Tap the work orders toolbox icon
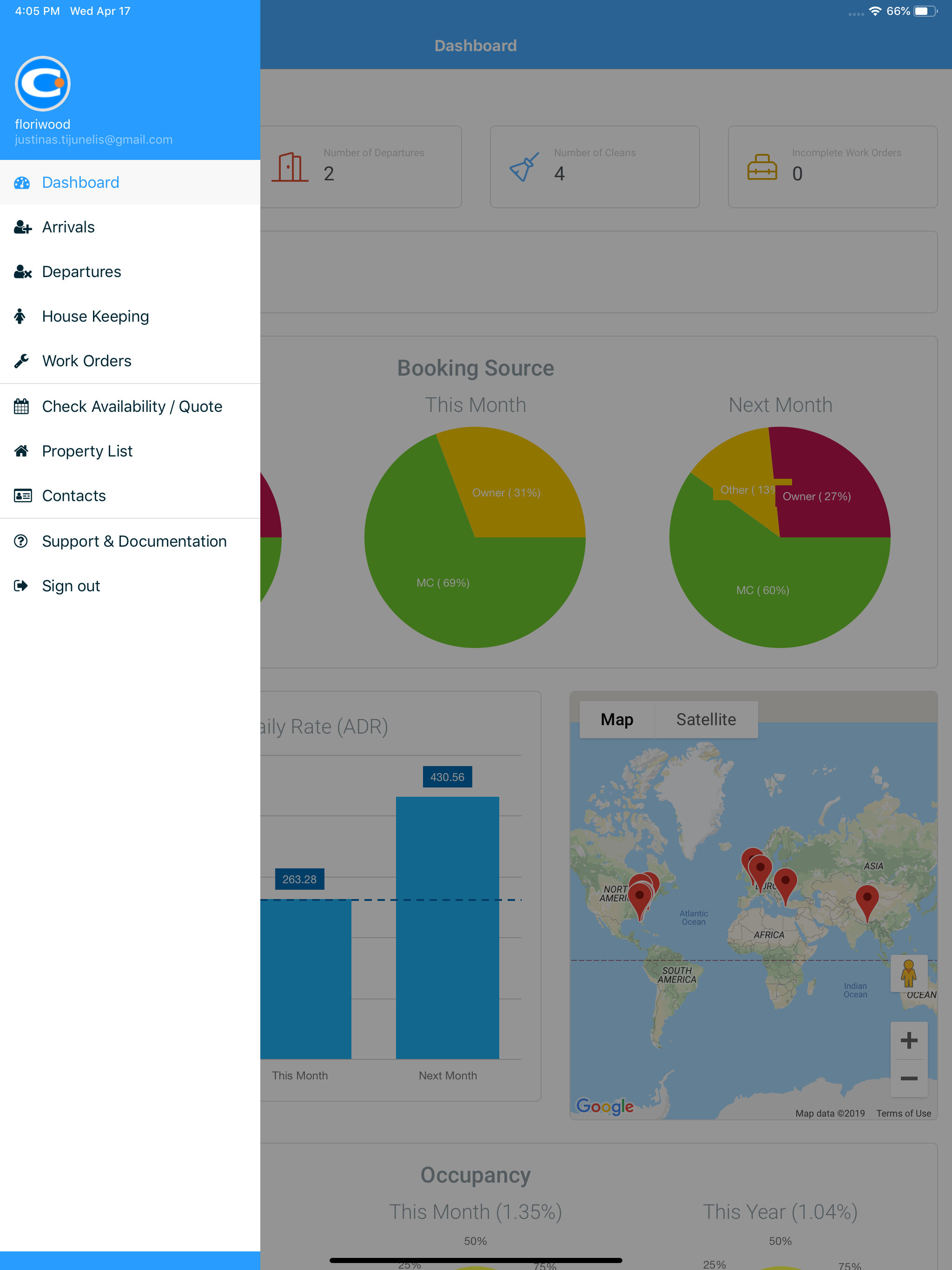 (x=762, y=167)
